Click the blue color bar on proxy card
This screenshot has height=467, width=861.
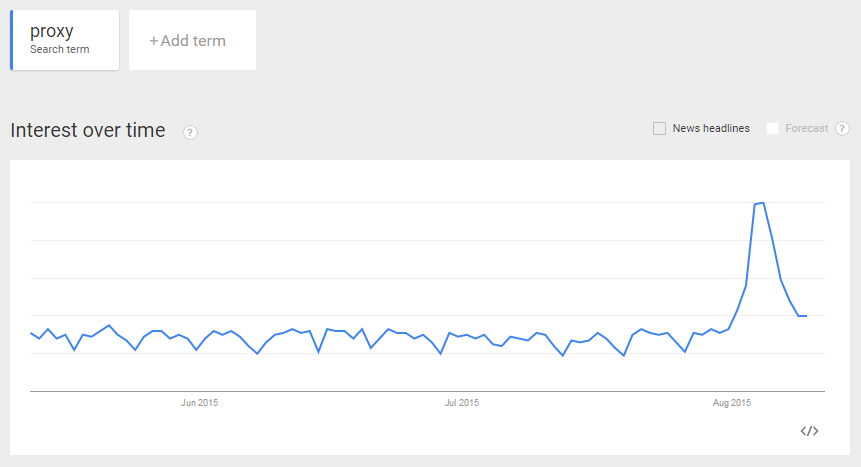coord(12,40)
